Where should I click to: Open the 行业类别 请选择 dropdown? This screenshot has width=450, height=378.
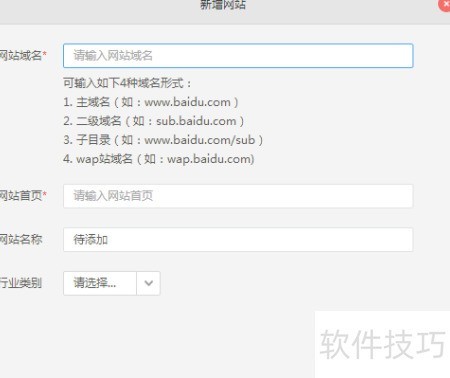[x=112, y=283]
